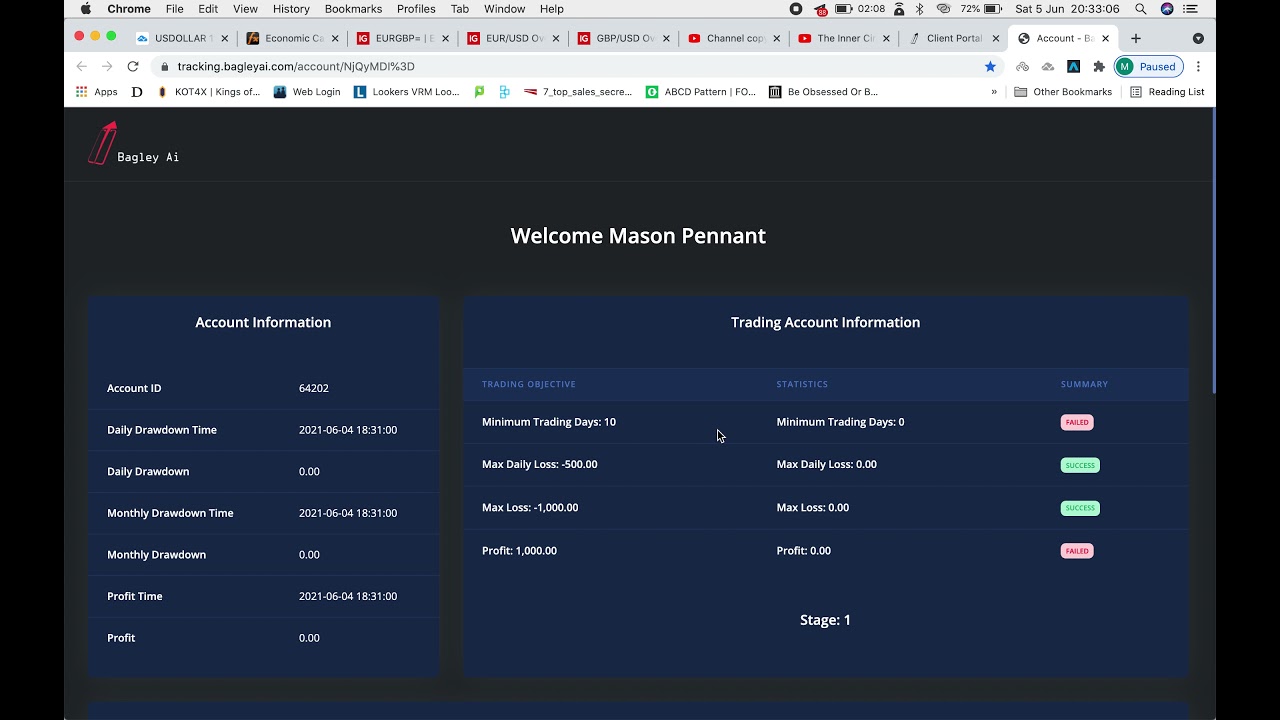Viewport: 1280px width, 720px height.
Task: Close the Account tab
Action: pyautogui.click(x=1105, y=38)
